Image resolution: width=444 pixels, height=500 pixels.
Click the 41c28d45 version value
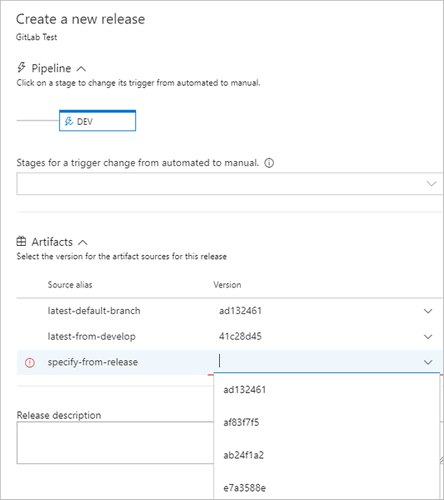tap(240, 336)
